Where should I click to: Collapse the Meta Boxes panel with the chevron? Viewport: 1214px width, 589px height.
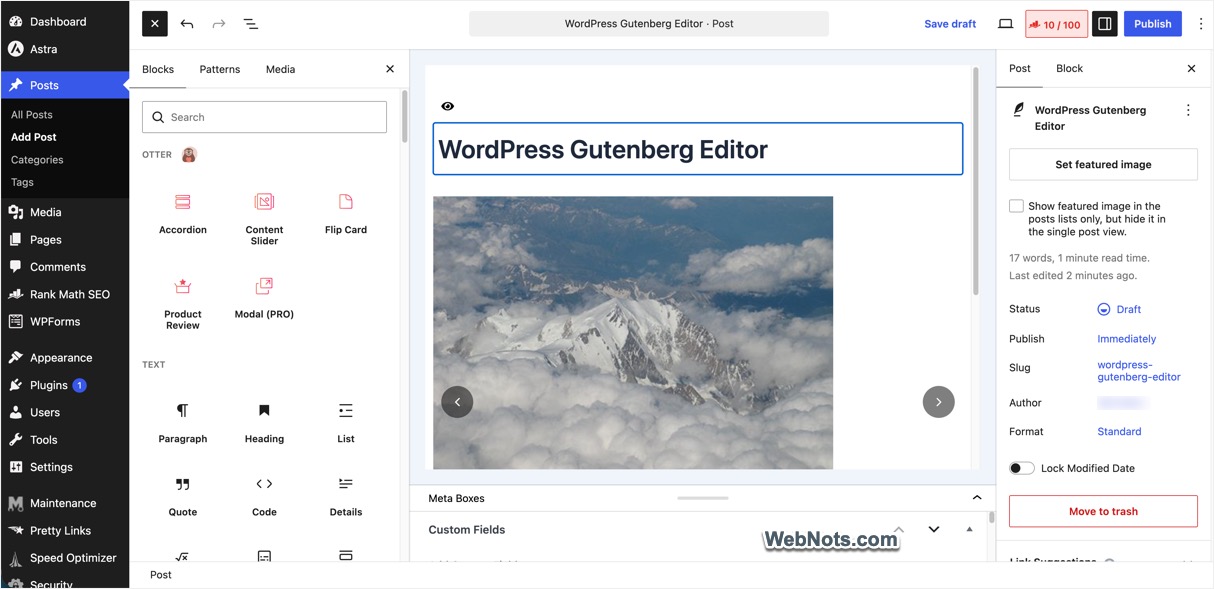[977, 498]
